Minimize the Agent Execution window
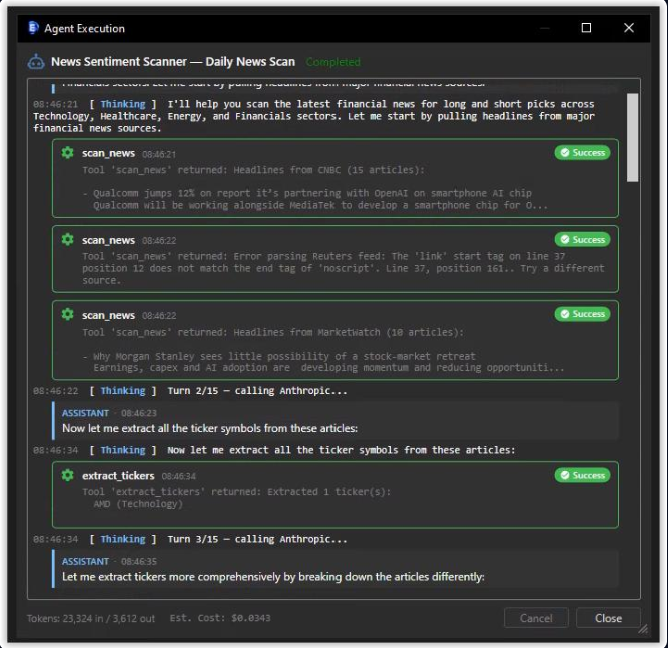This screenshot has width=668, height=648. (544, 28)
